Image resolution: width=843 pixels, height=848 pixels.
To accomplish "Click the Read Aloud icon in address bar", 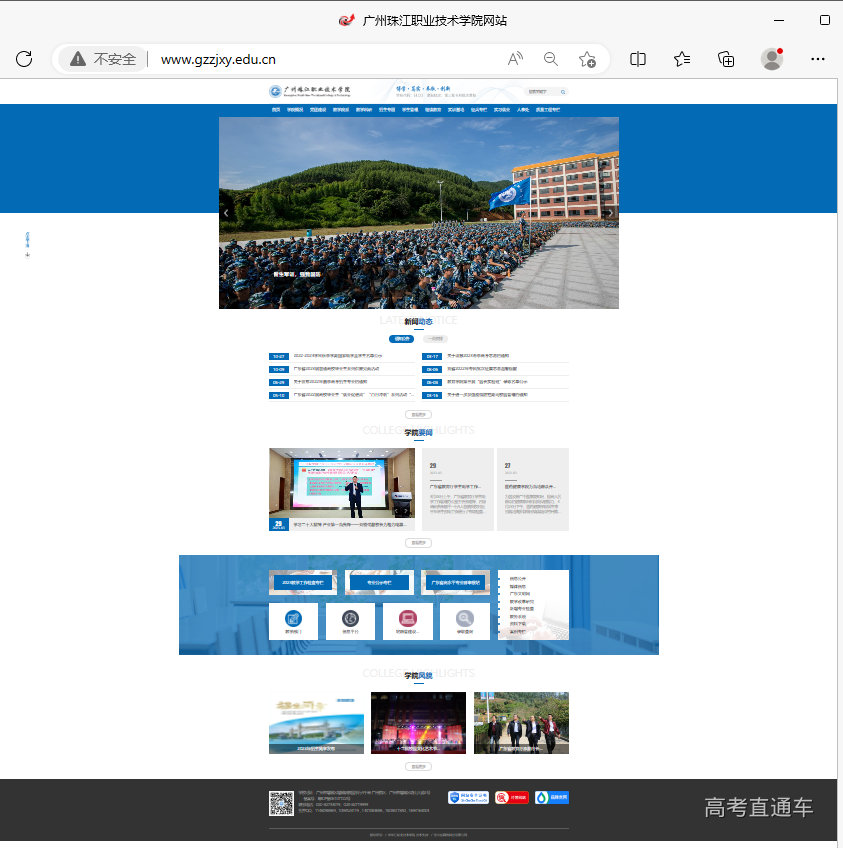I will [x=515, y=59].
